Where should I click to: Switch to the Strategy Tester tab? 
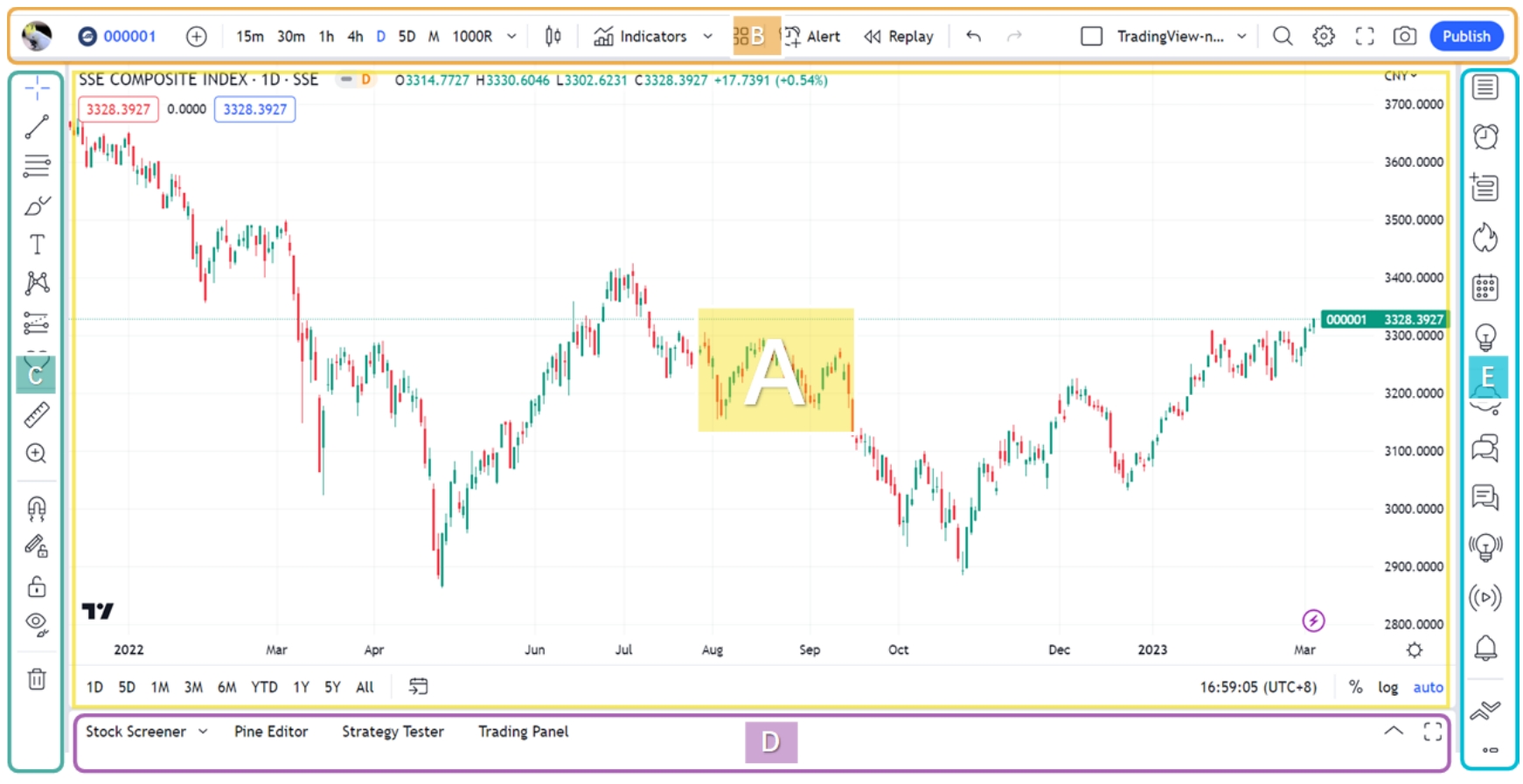393,732
